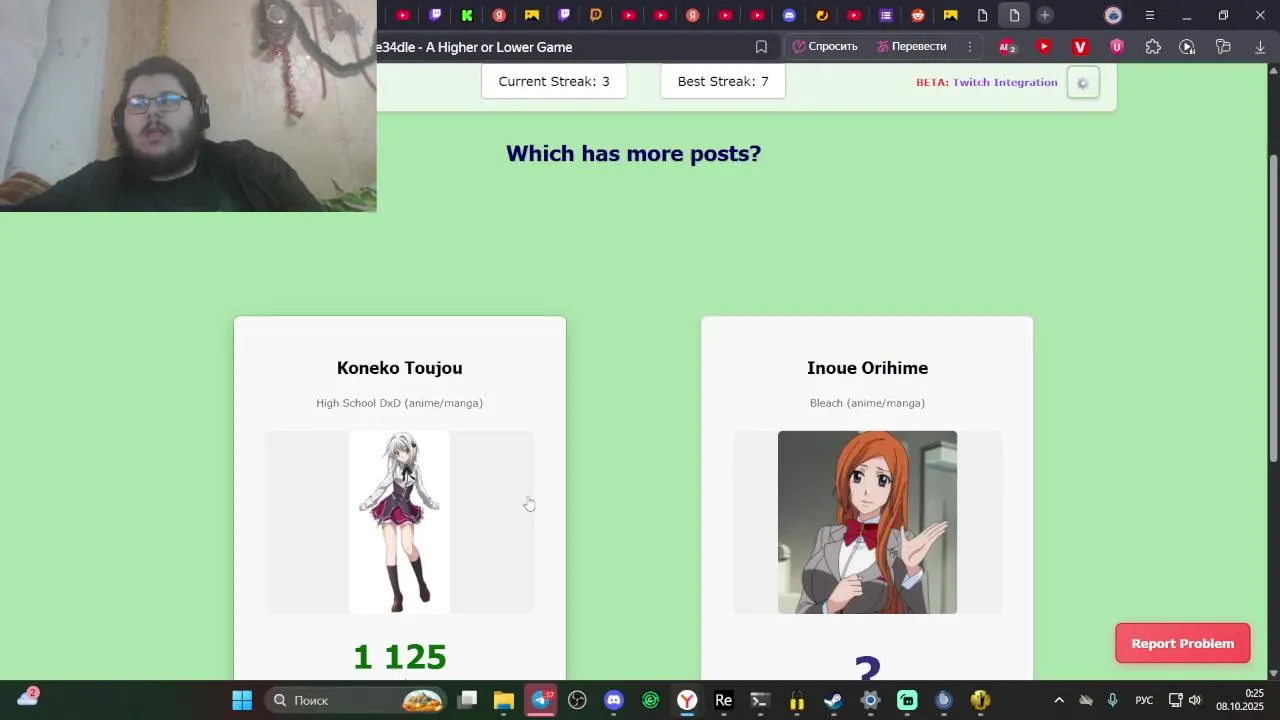Screen dimensions: 1280x720
Task: Open the Kick tab with green K icon
Action: (x=467, y=15)
